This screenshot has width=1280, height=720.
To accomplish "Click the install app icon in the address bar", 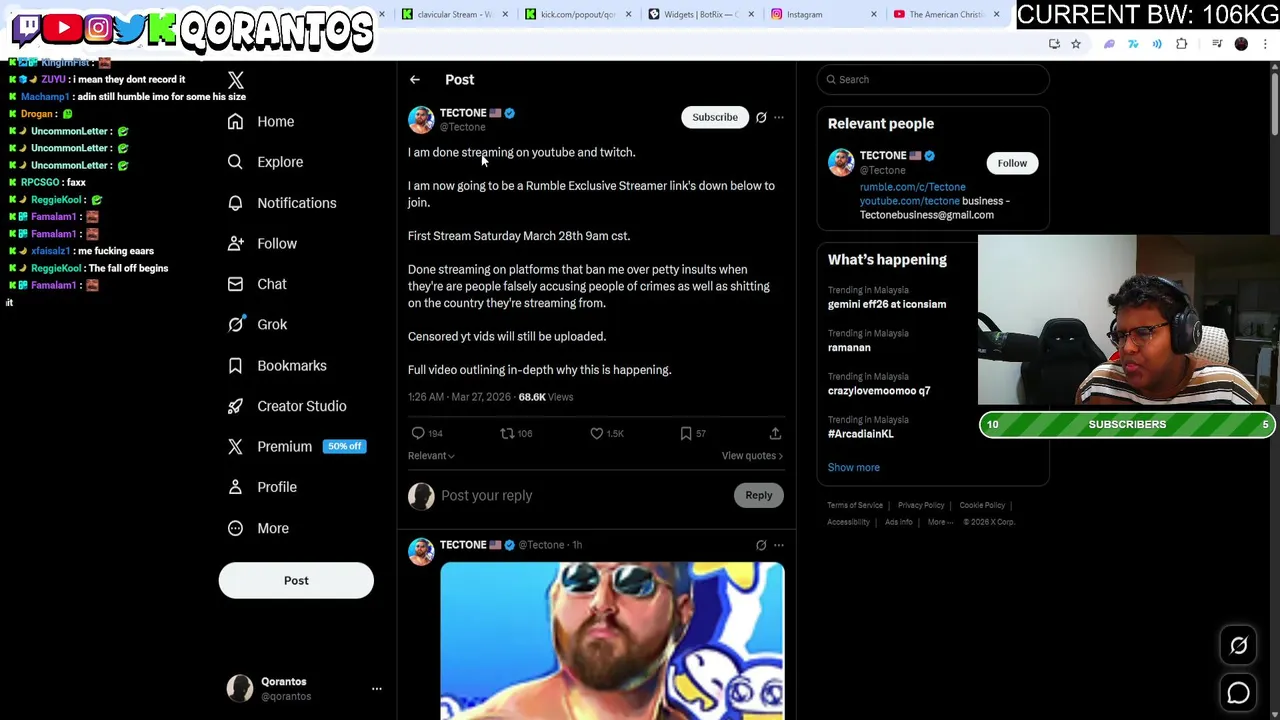I will pyautogui.click(x=1054, y=44).
